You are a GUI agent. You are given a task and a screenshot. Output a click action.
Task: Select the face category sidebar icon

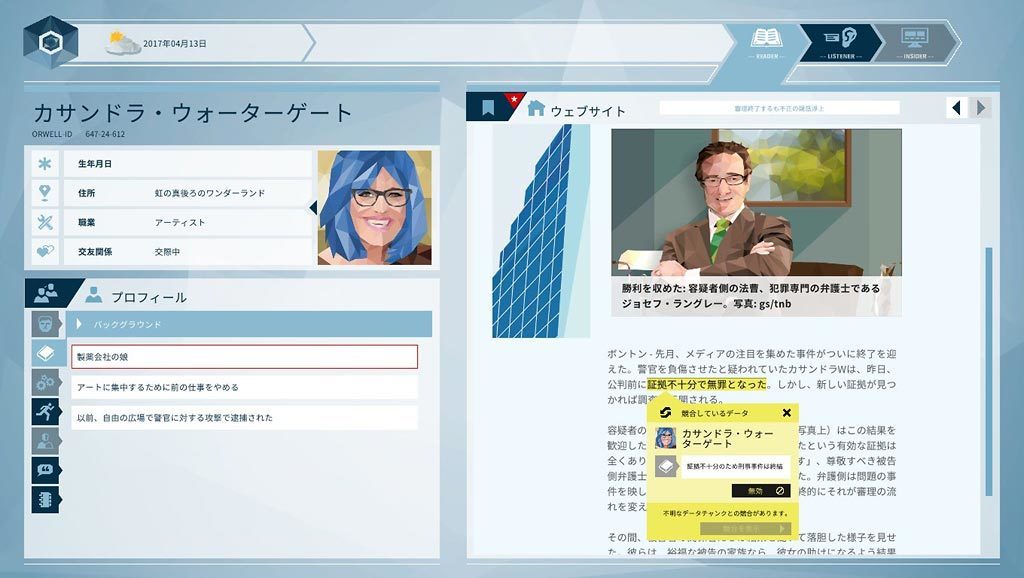[45, 323]
